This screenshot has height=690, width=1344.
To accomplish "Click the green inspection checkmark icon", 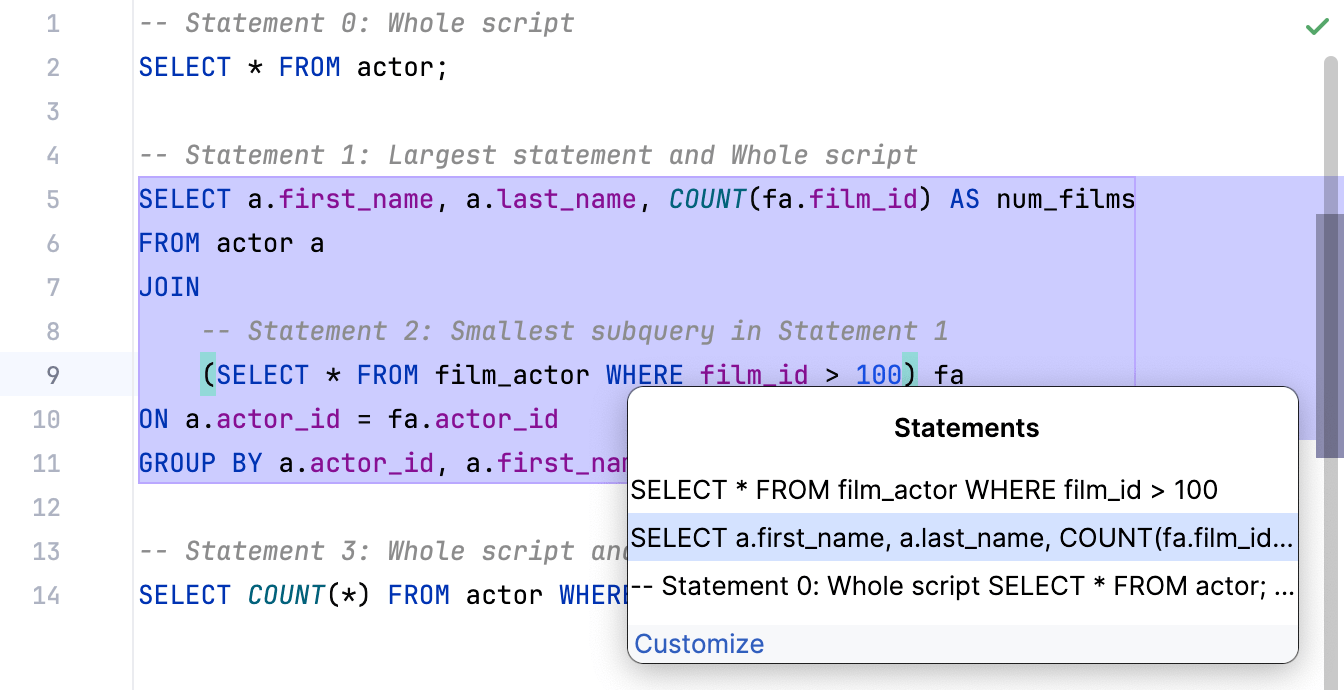I will [1317, 27].
